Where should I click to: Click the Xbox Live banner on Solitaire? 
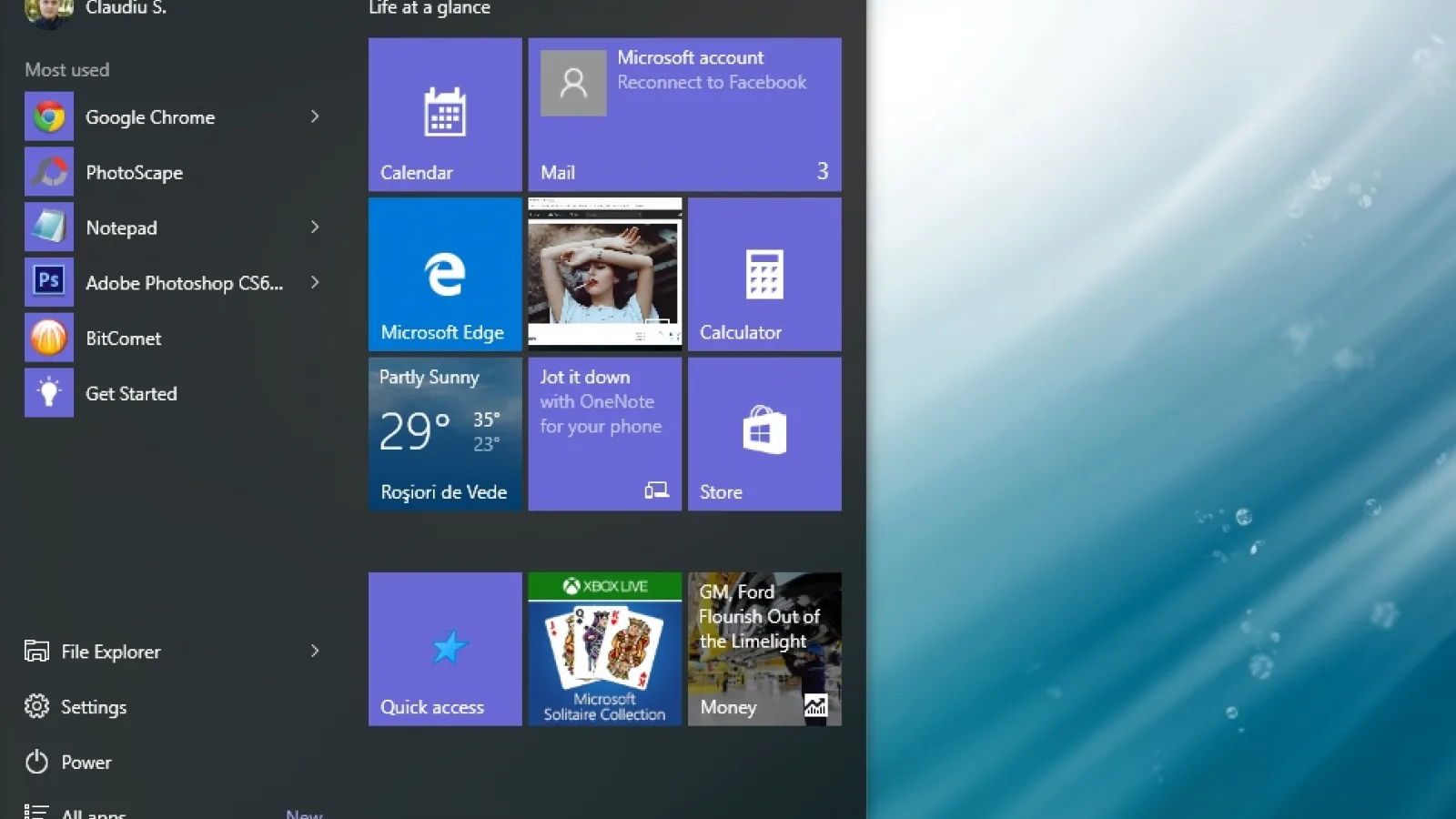(x=605, y=586)
